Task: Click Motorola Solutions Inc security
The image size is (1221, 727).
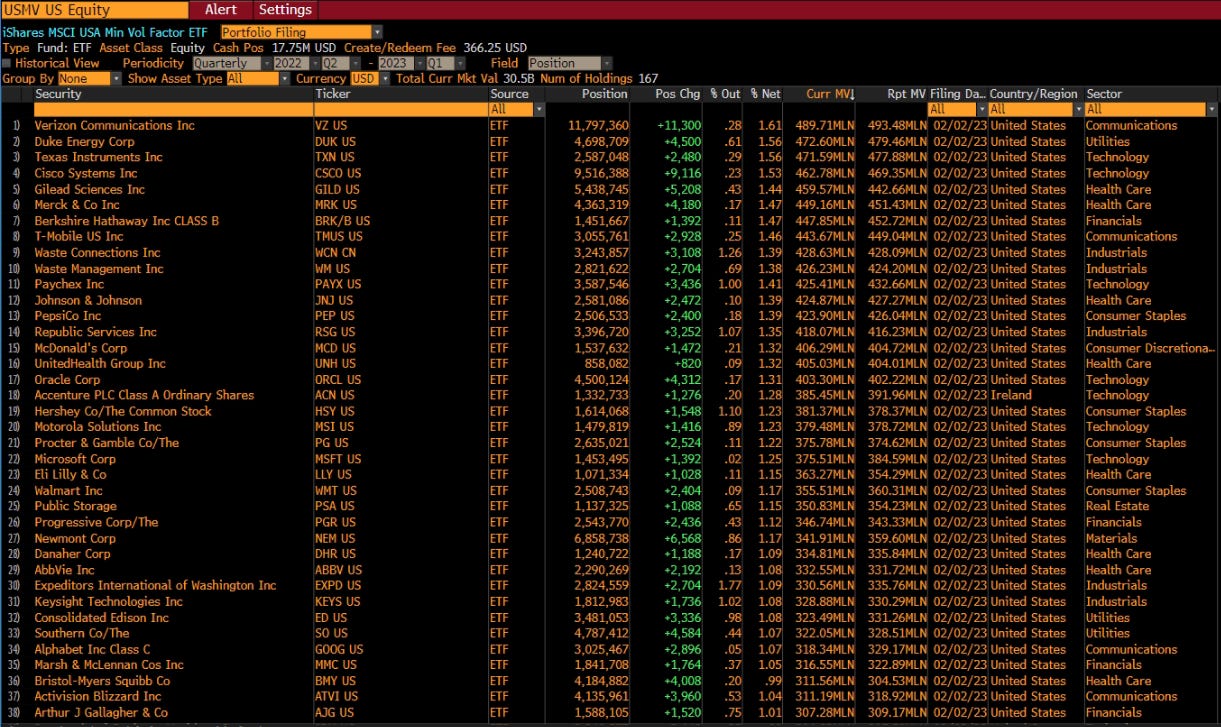Action: (x=97, y=427)
